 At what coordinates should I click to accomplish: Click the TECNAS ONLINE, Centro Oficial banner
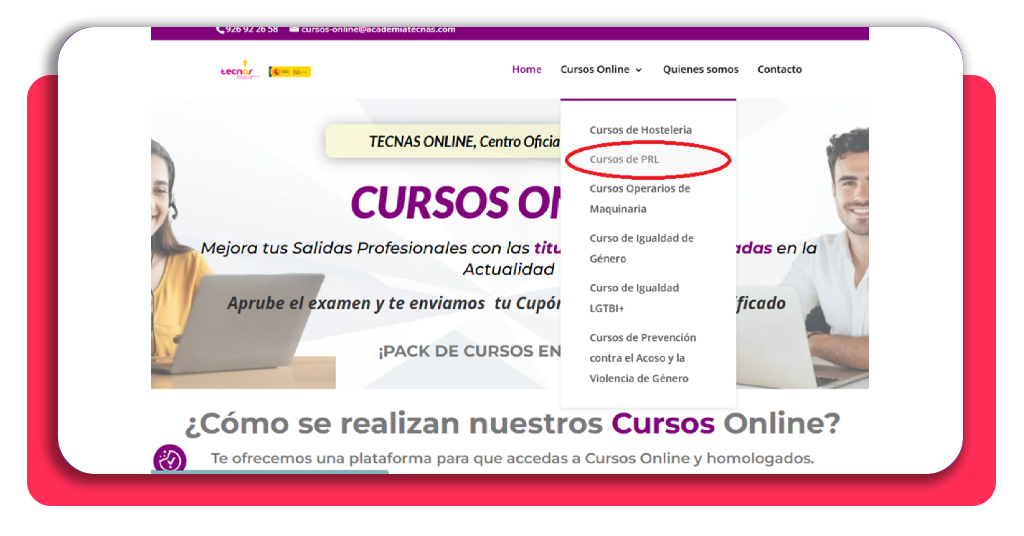click(x=443, y=142)
